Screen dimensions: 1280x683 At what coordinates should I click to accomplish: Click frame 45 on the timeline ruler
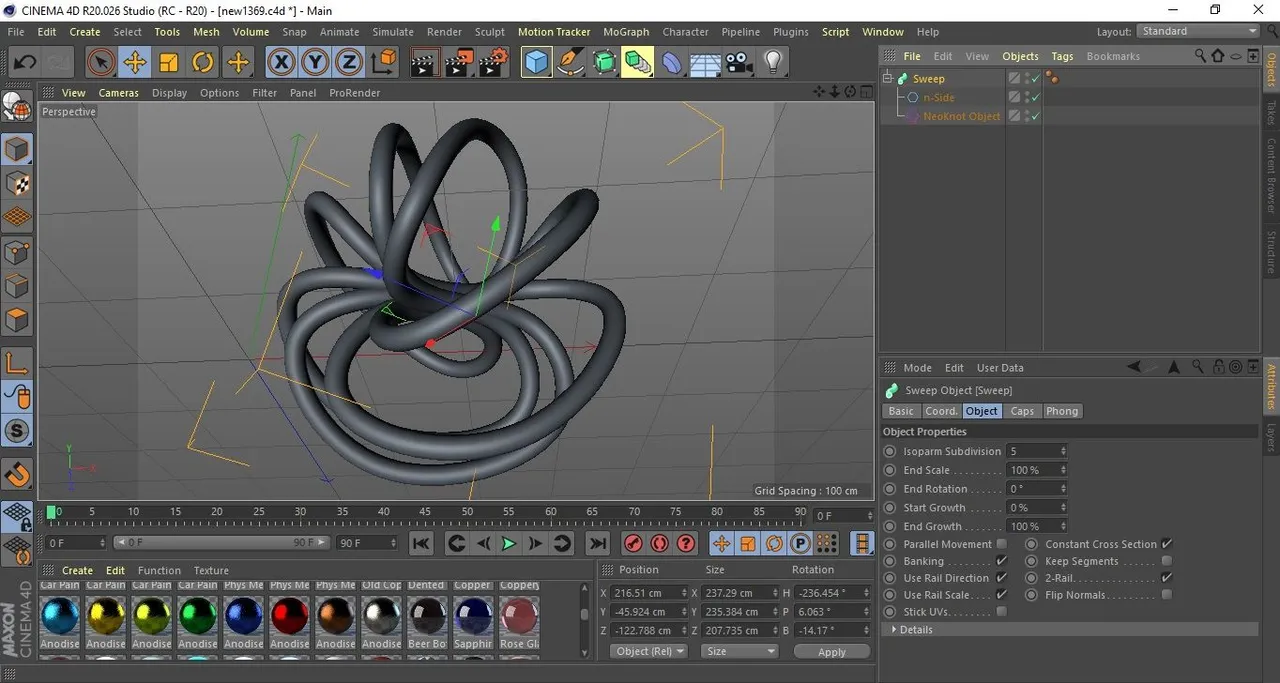pyautogui.click(x=425, y=512)
